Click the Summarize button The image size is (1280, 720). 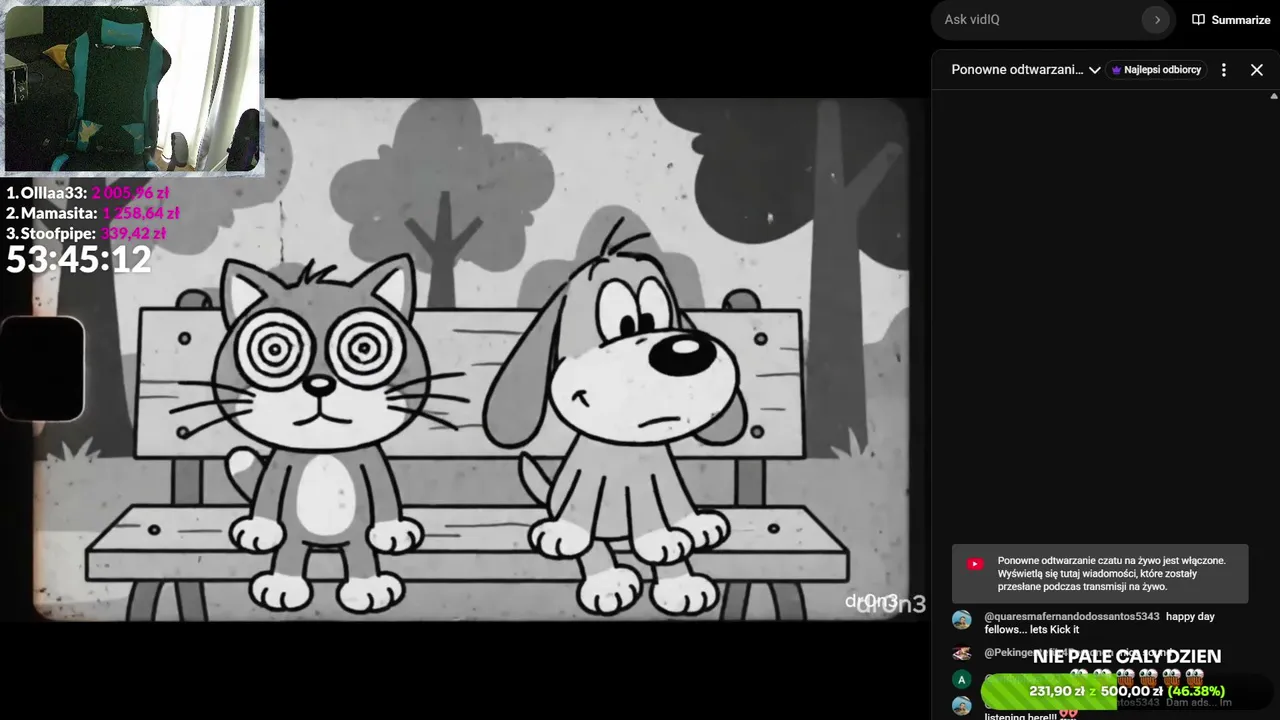click(x=1231, y=20)
